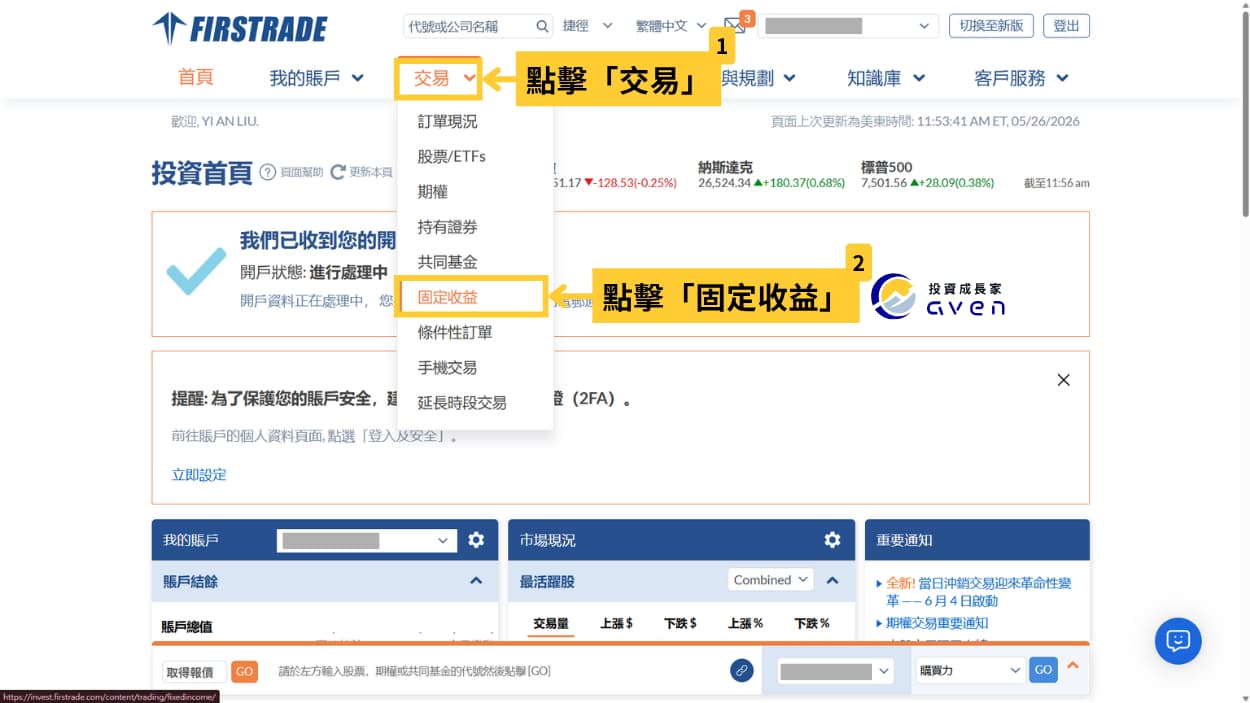1250x703 pixels.
Task: Open the 我的賬戶 menu
Action: tap(316, 78)
